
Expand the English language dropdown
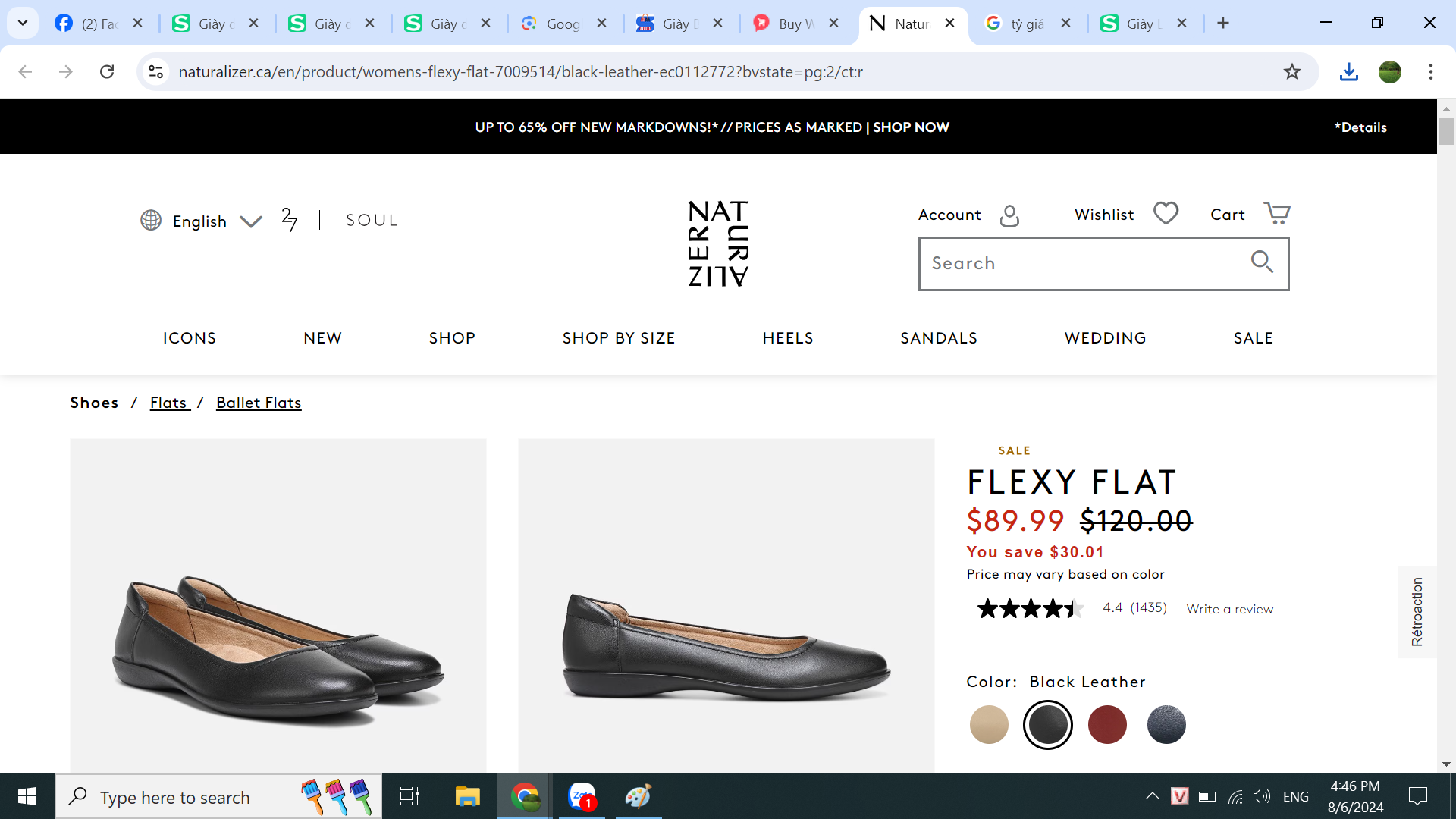tap(251, 221)
